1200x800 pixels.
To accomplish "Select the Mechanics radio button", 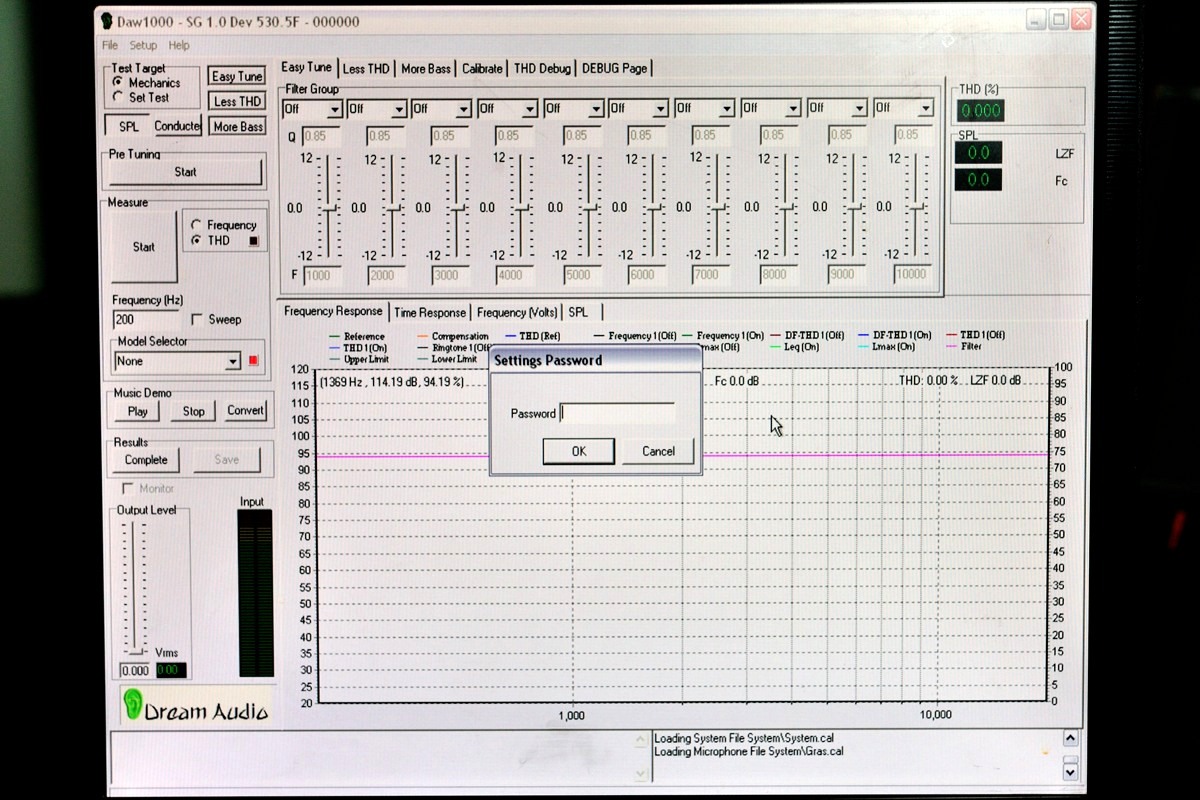I will [x=118, y=82].
